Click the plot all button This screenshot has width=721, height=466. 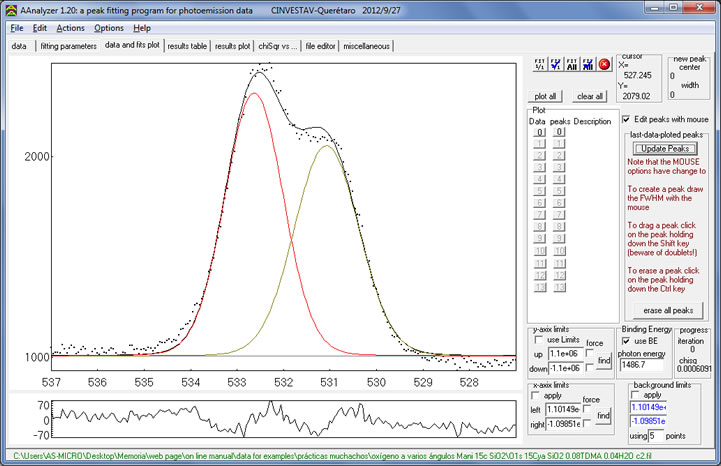coord(545,96)
